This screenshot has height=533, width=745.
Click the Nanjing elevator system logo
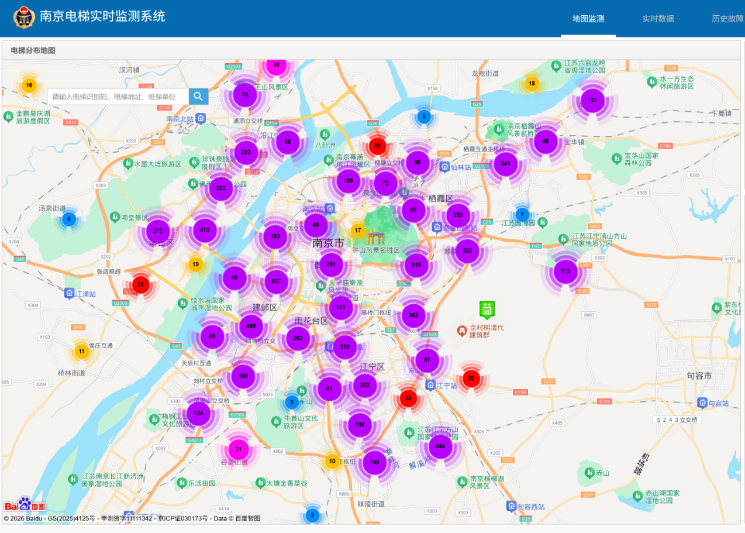pyautogui.click(x=18, y=18)
